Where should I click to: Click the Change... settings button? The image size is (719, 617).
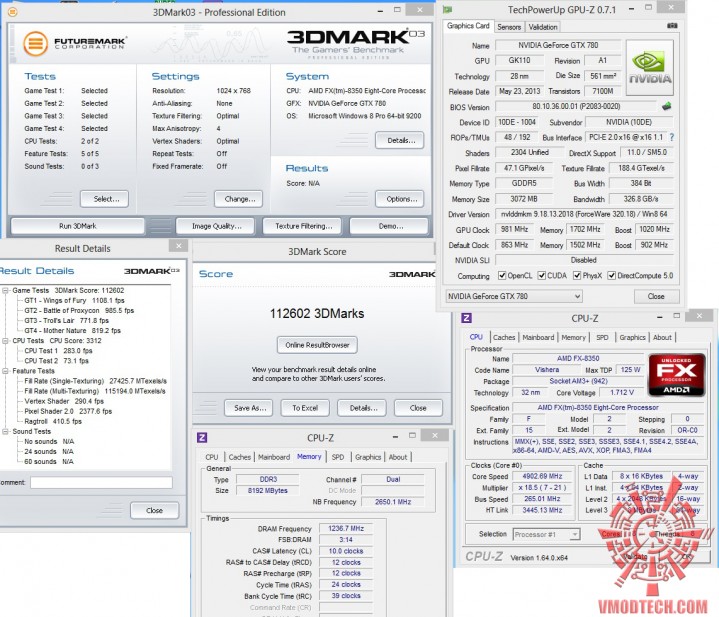point(239,199)
